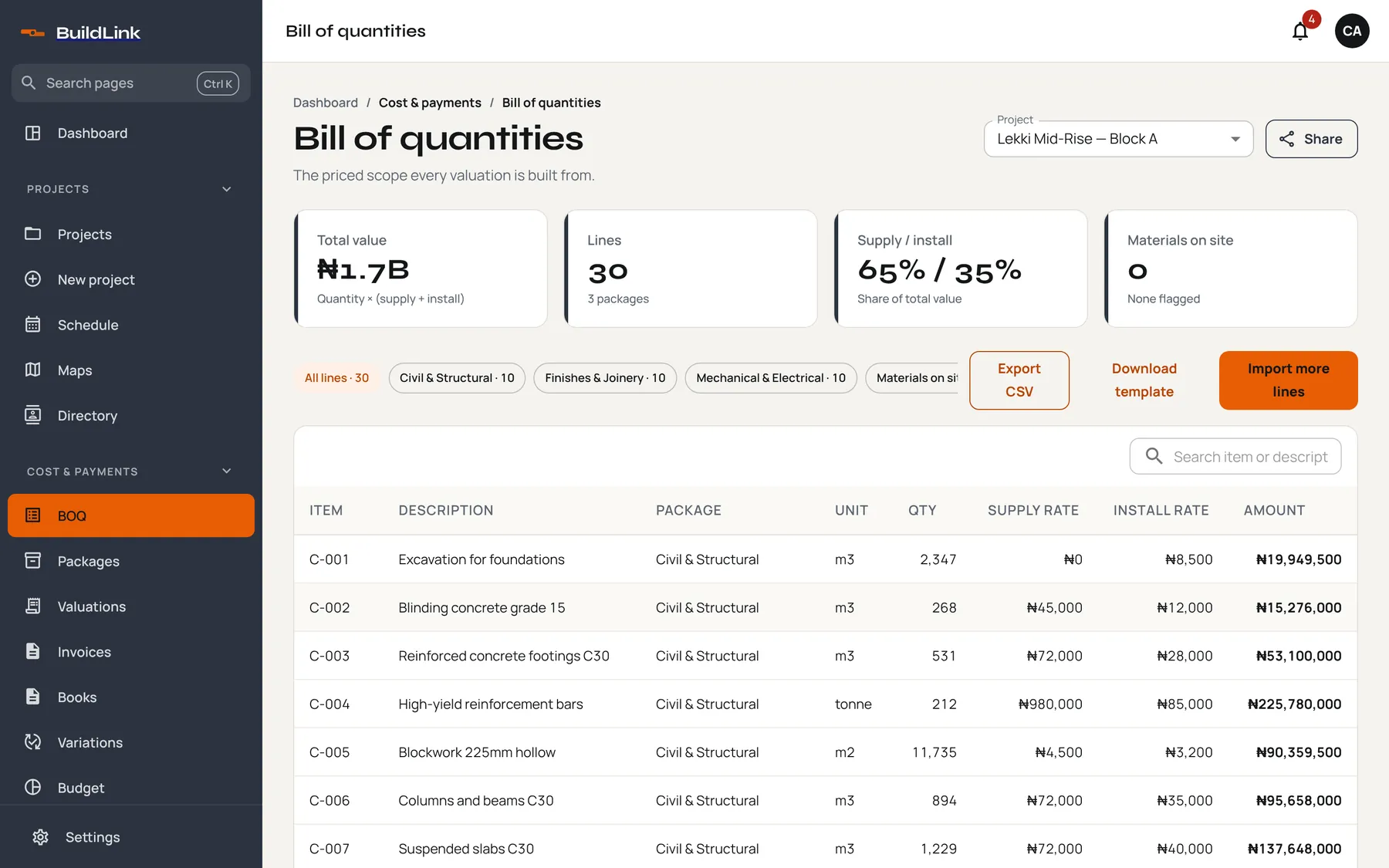Click the Bill of quantities breadcrumb
1389x868 pixels.
coord(551,103)
